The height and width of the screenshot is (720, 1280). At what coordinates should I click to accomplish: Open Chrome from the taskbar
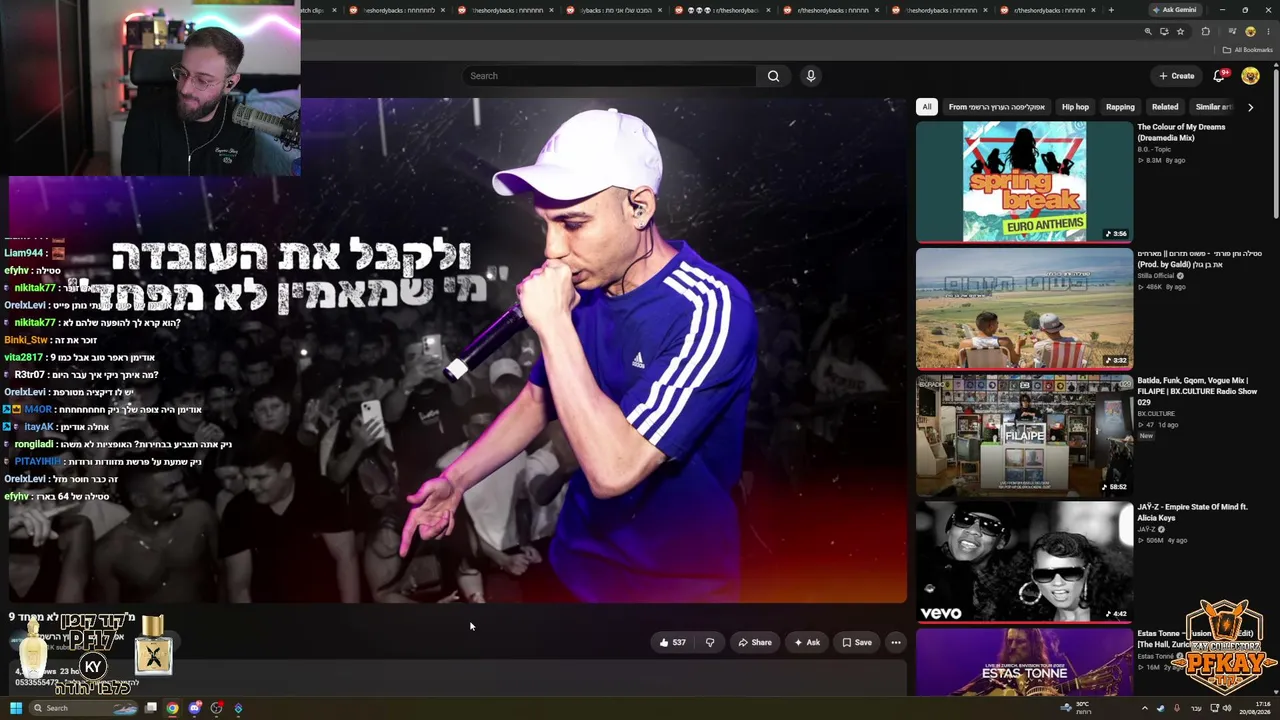173,708
